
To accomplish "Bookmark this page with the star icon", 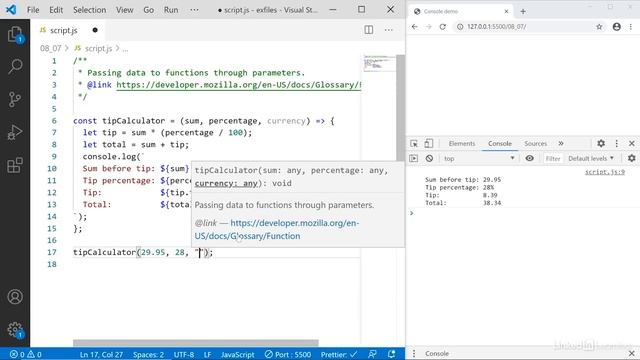I will (599, 27).
